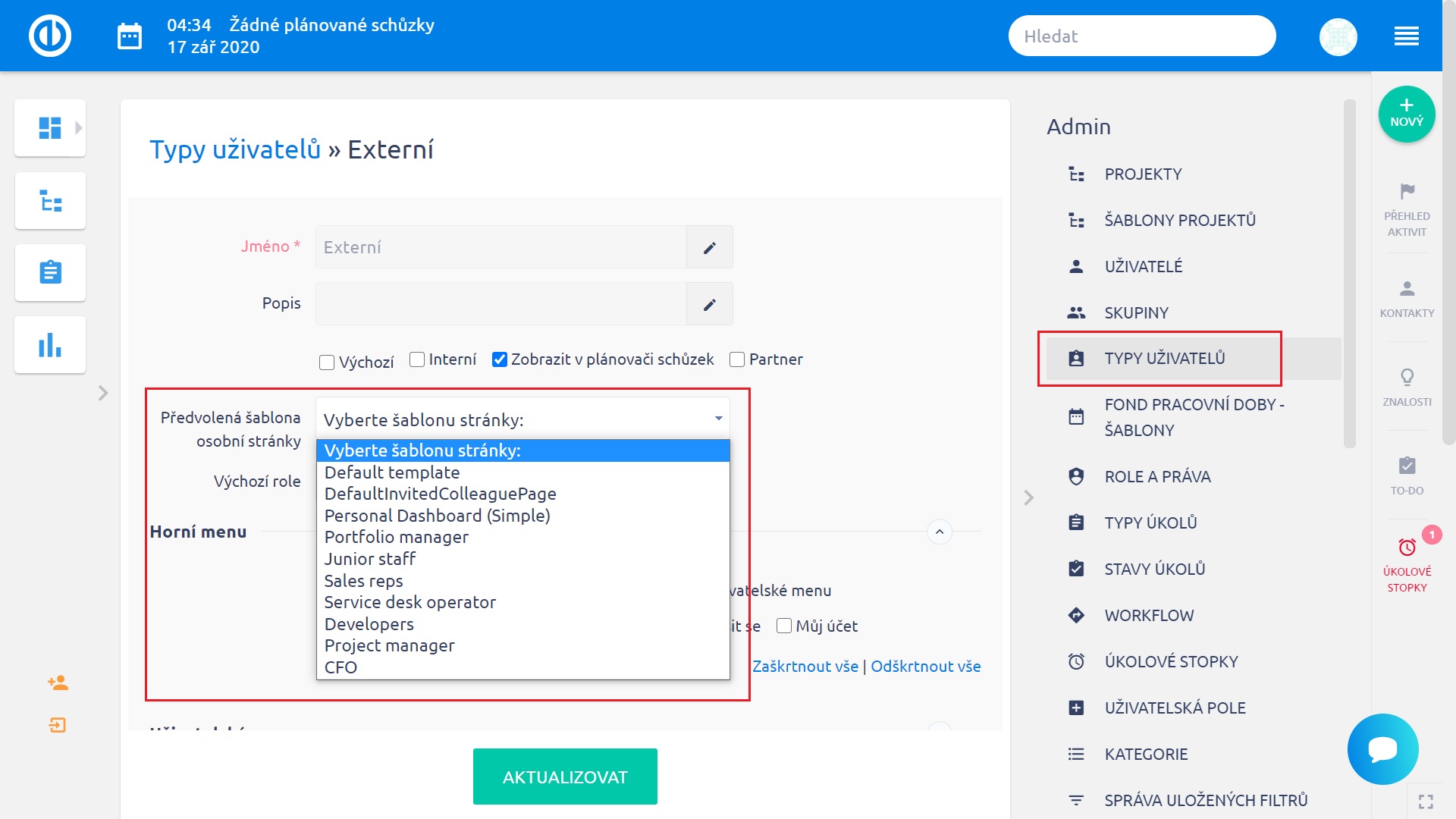Choose Service desk operator template option

click(409, 602)
